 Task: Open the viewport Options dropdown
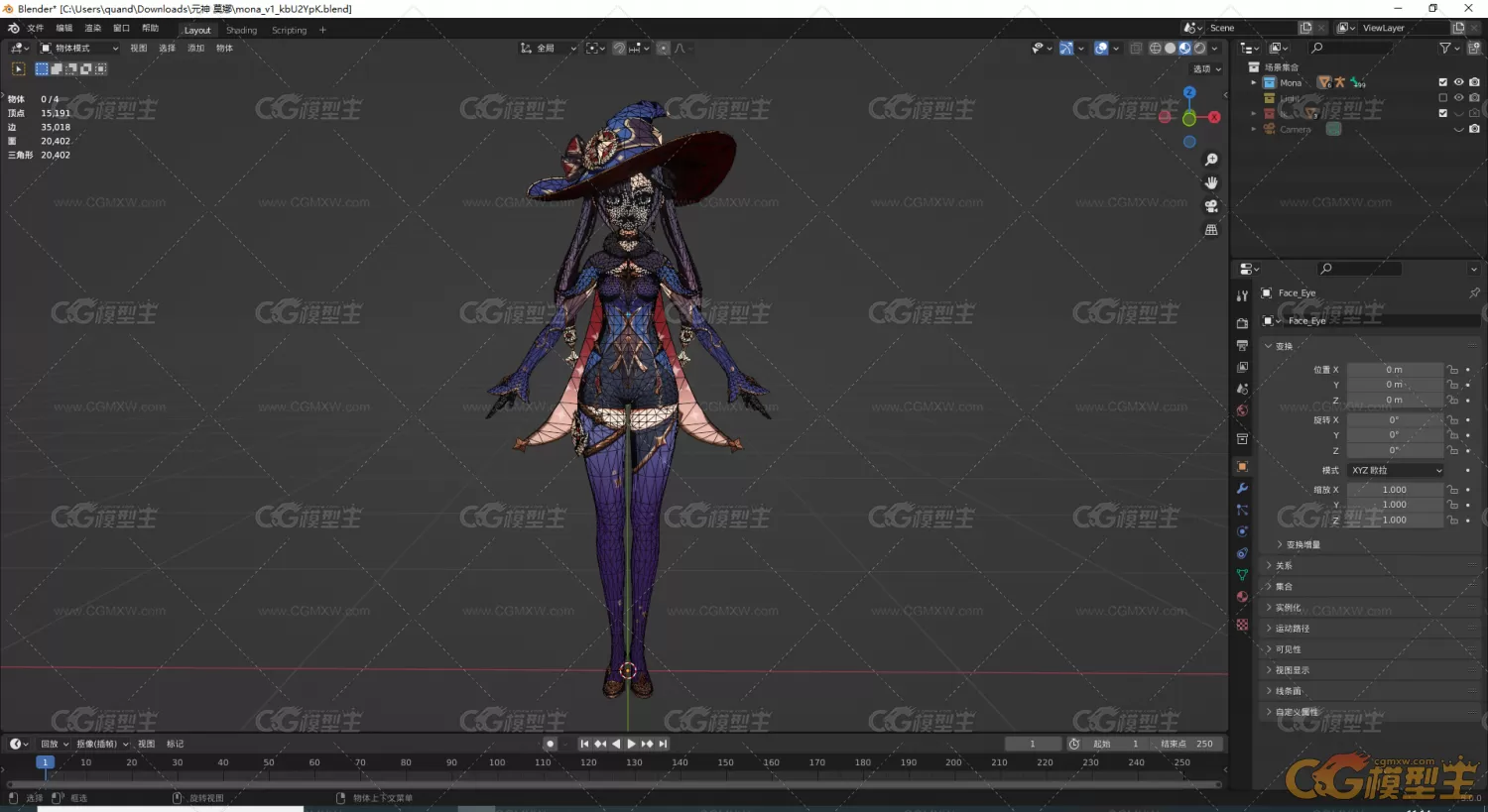[1207, 69]
